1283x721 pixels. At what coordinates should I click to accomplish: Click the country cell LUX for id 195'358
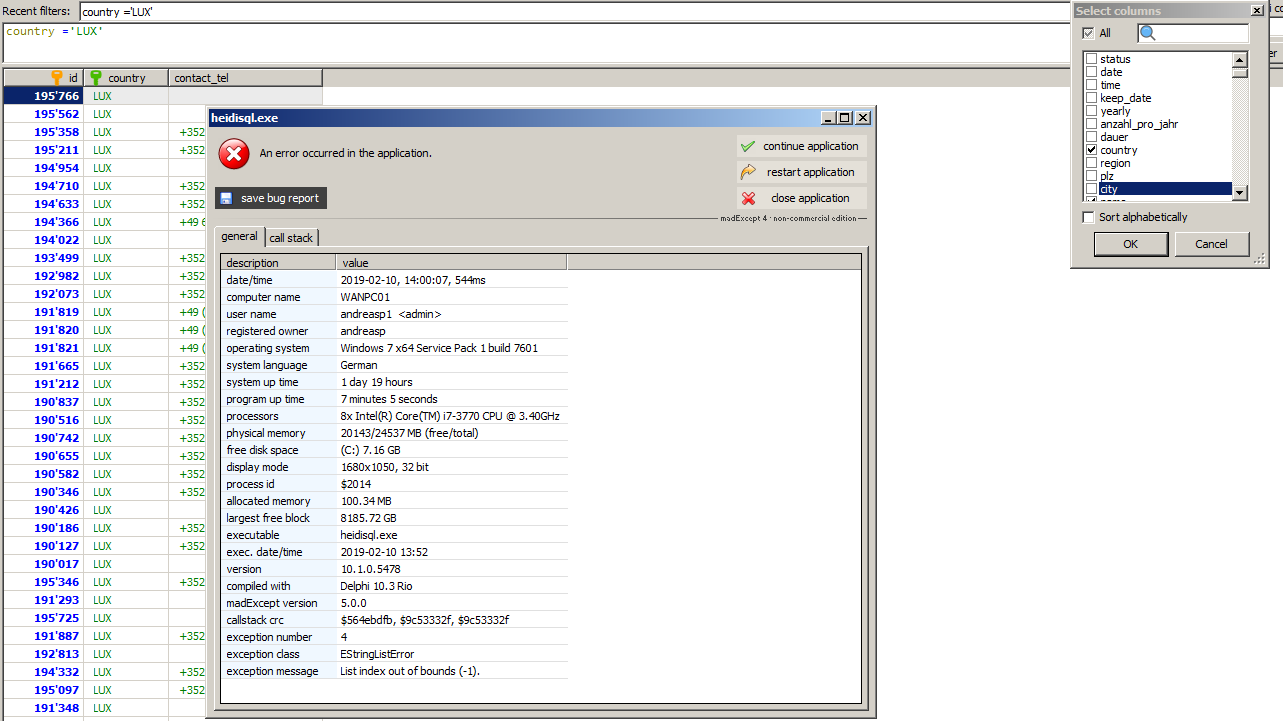tap(126, 132)
